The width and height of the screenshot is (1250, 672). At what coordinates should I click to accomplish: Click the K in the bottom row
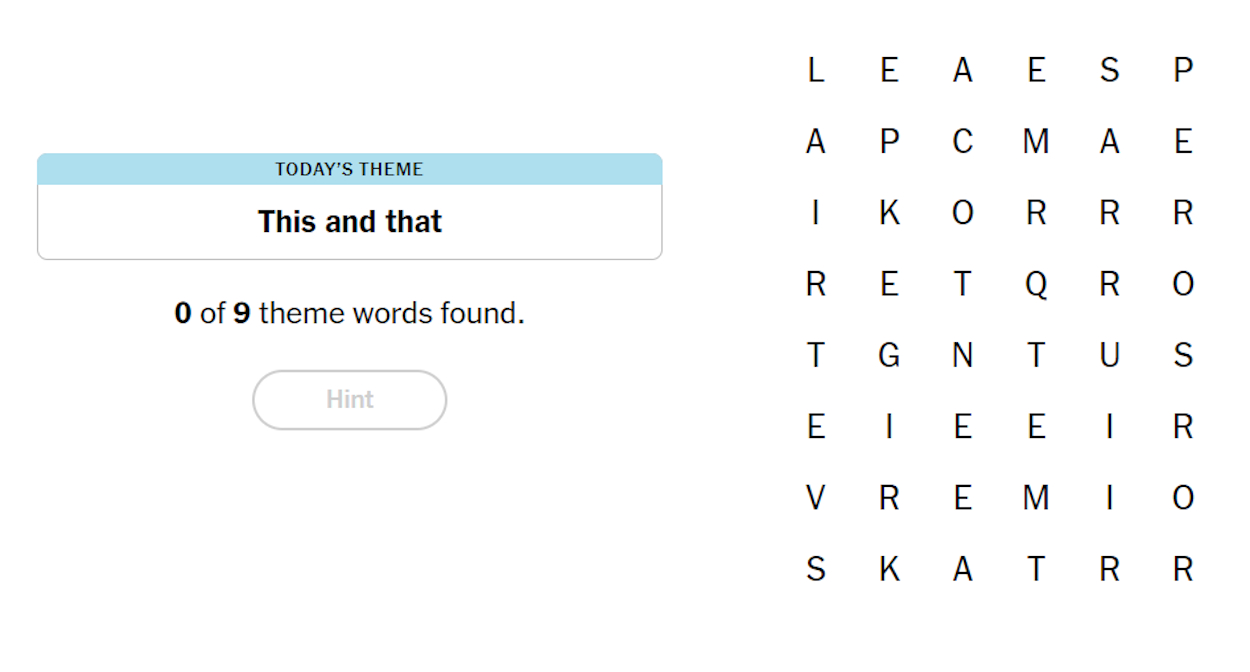889,568
